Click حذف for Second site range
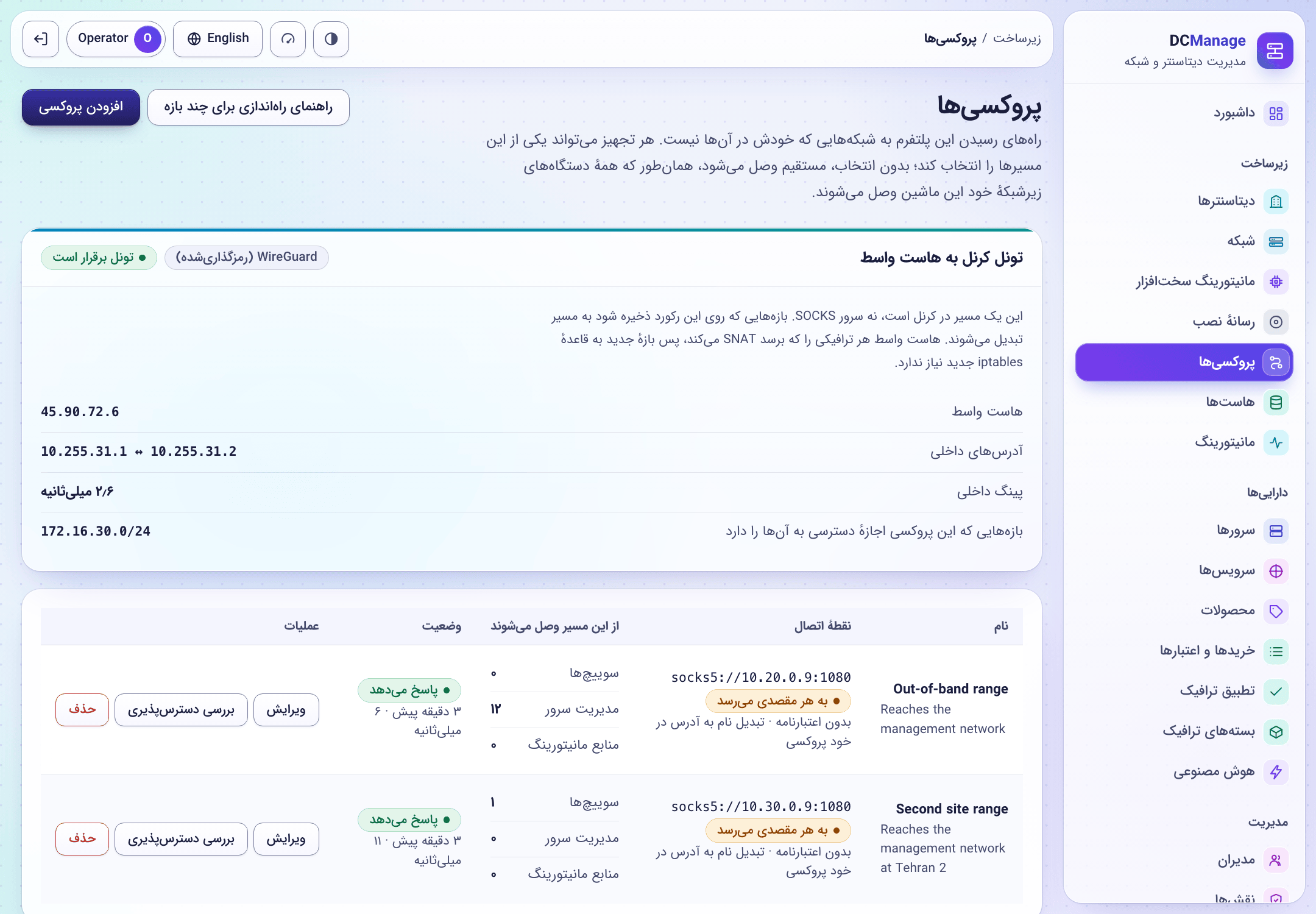The height and width of the screenshot is (914, 1316). [x=82, y=839]
